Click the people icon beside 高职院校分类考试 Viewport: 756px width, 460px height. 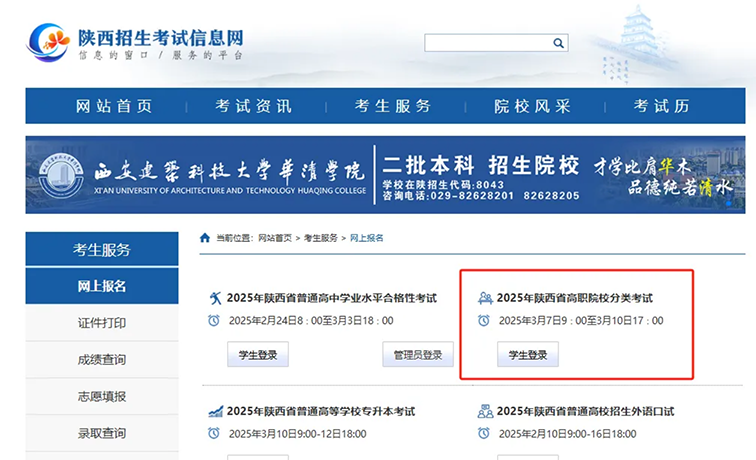(x=485, y=298)
